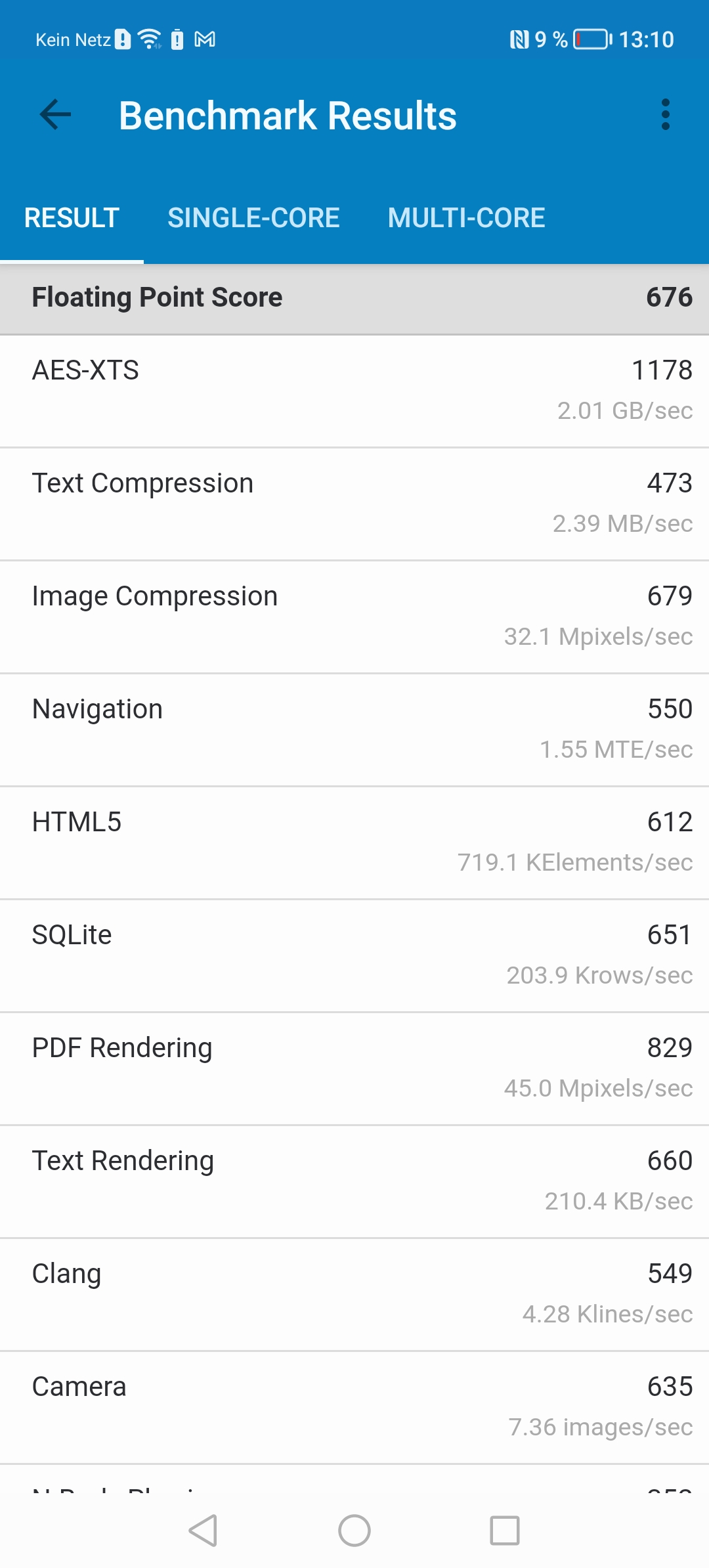The width and height of the screenshot is (709, 1568).
Task: Switch to the MULTI-CORE tab
Action: (x=466, y=218)
